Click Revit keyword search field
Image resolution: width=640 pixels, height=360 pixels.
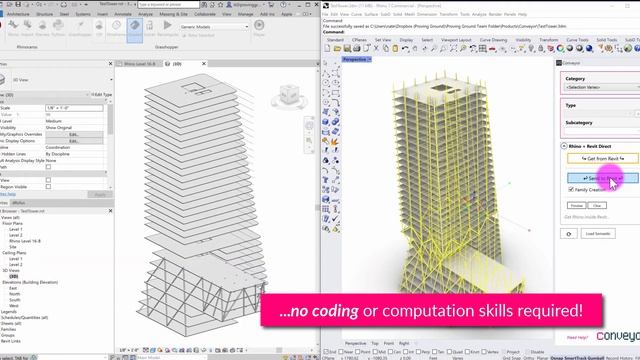[169, 4]
